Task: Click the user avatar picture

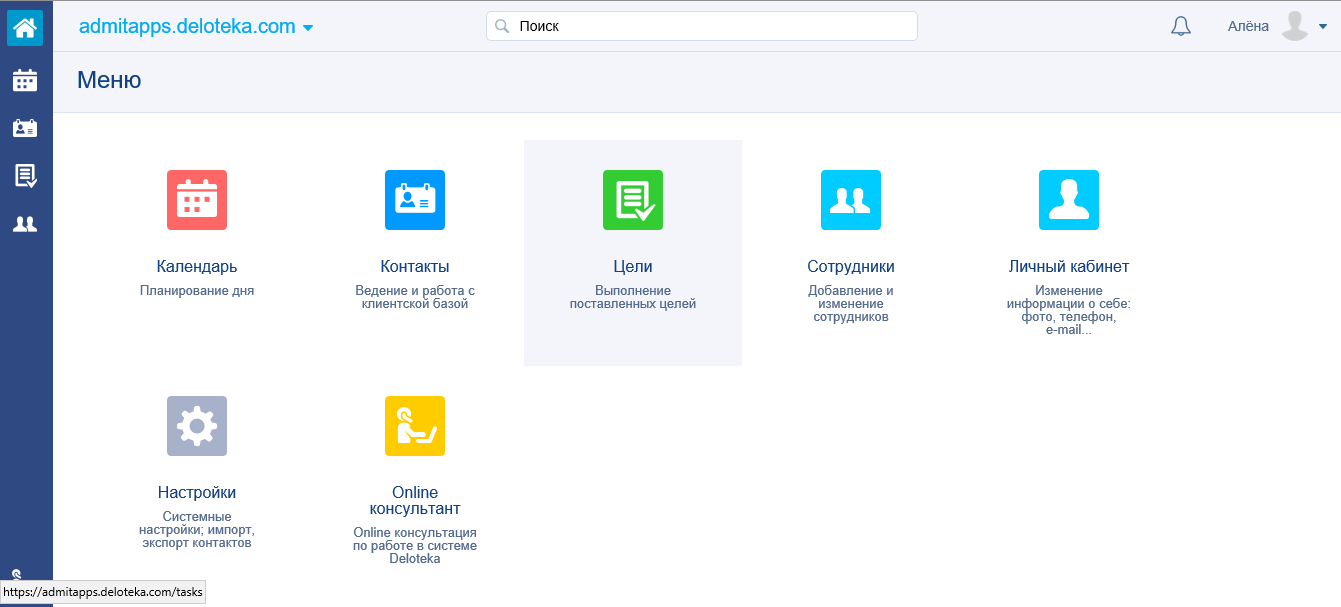Action: pos(1295,27)
